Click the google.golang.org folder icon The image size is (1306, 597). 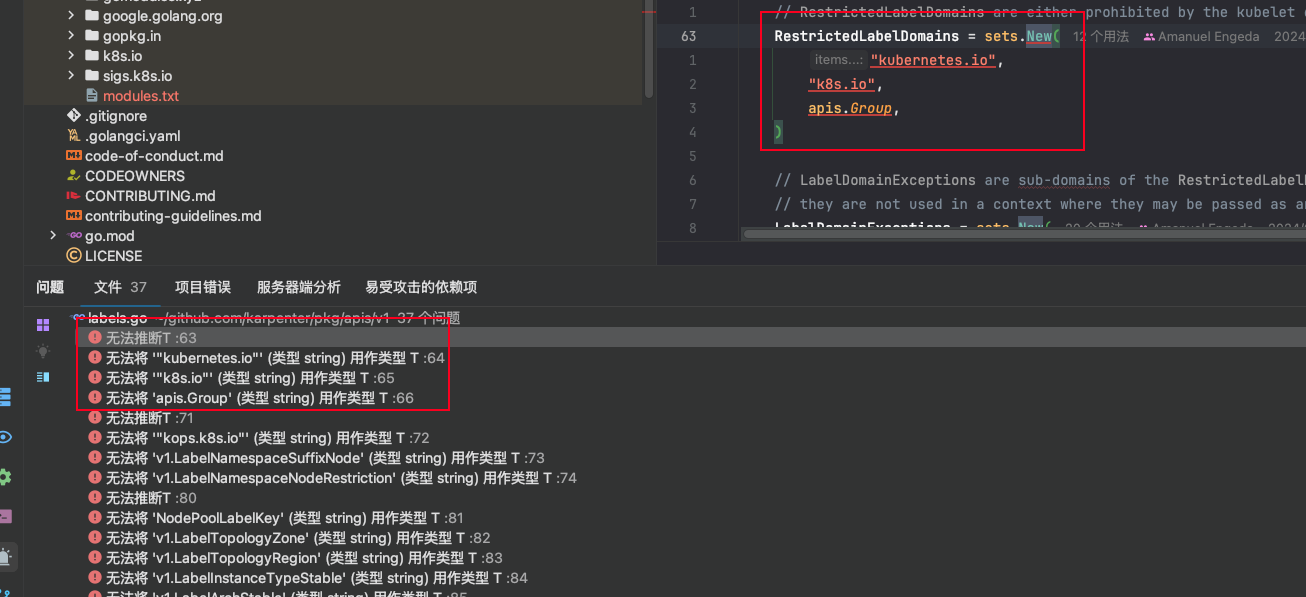pyautogui.click(x=92, y=16)
